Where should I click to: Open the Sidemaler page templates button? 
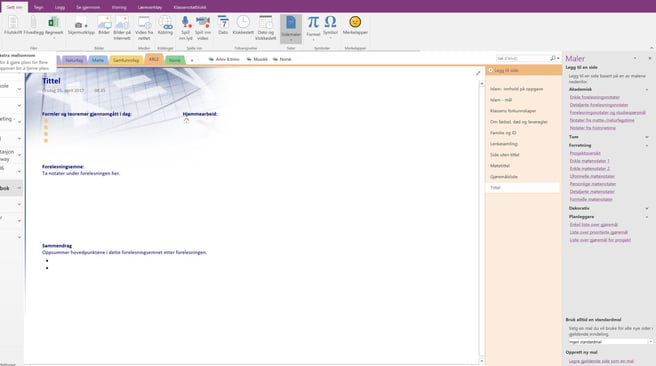291,28
